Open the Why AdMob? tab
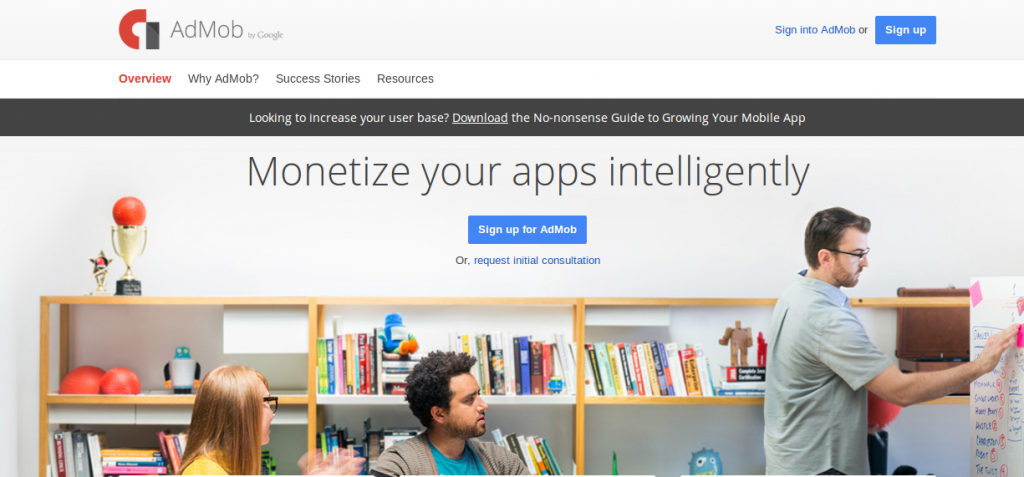Image resolution: width=1024 pixels, height=477 pixels. coord(223,78)
